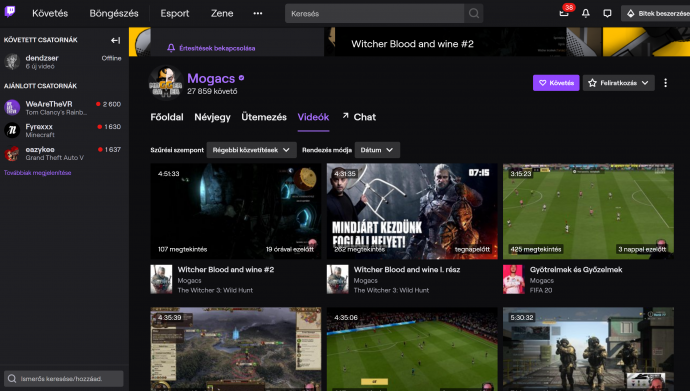Click the bell icon for Értesítések bekapcsolása
Screen dimensions: 690x391
click(x=171, y=48)
